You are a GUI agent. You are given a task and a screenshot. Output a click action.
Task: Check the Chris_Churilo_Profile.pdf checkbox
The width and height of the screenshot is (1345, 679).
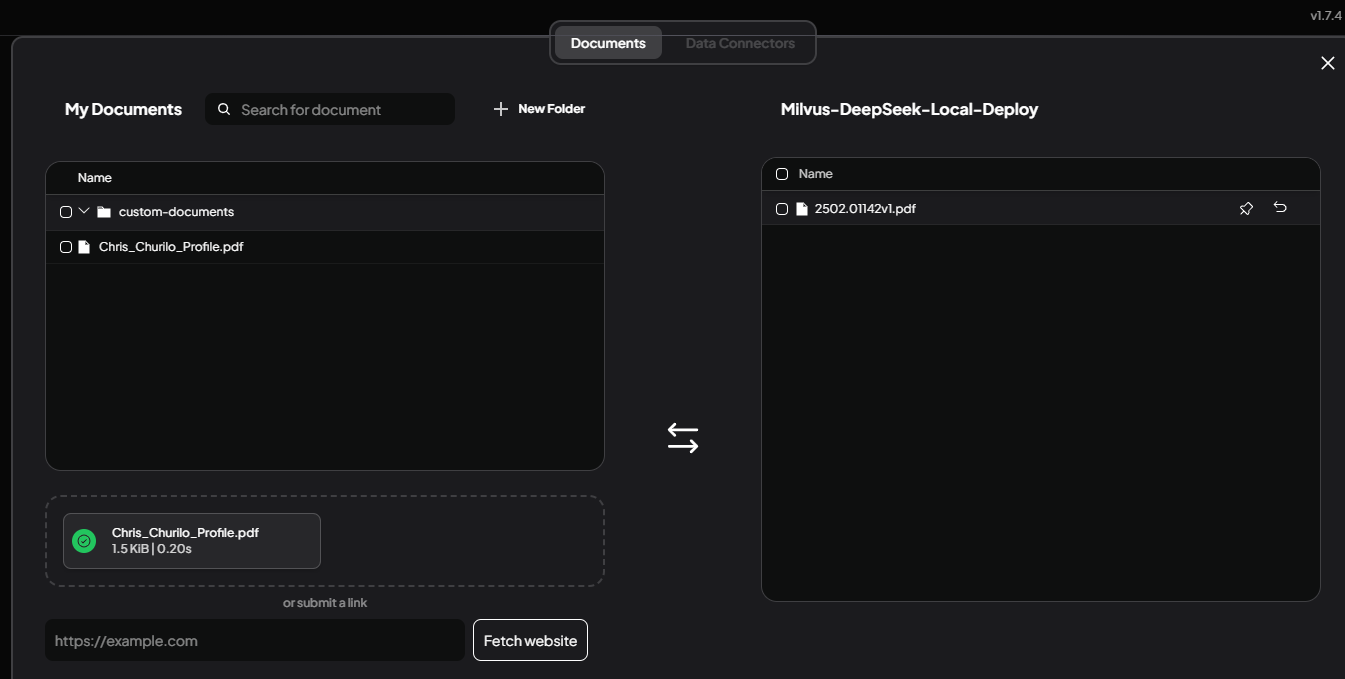[x=66, y=247]
